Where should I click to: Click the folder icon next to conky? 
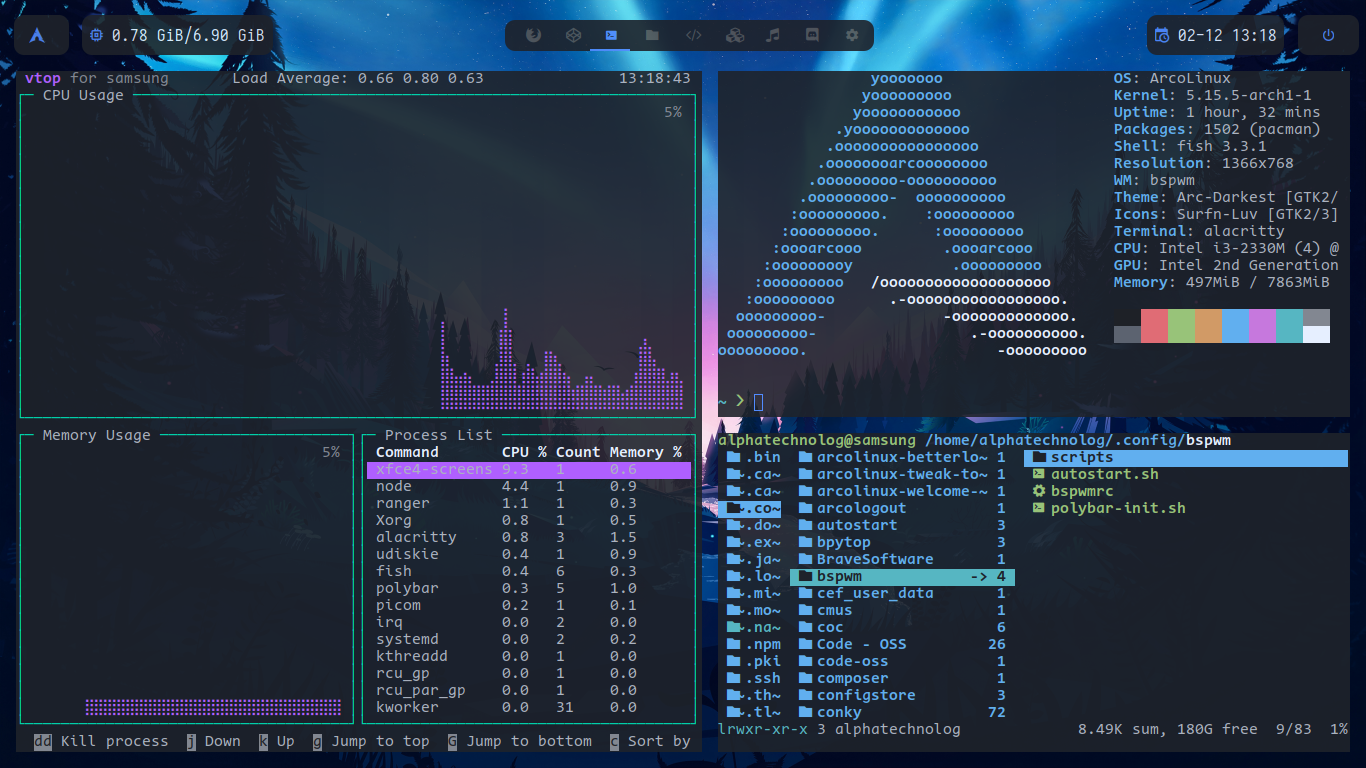(x=806, y=712)
